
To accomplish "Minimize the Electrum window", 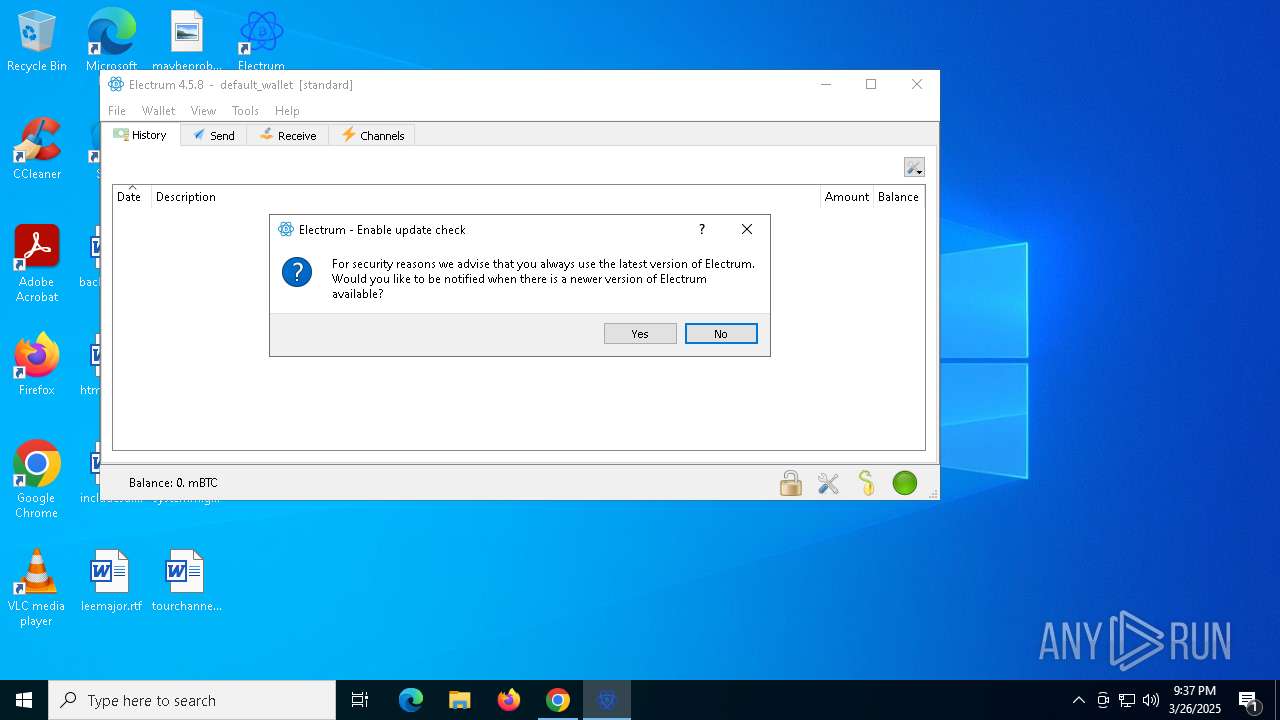I will click(x=826, y=85).
